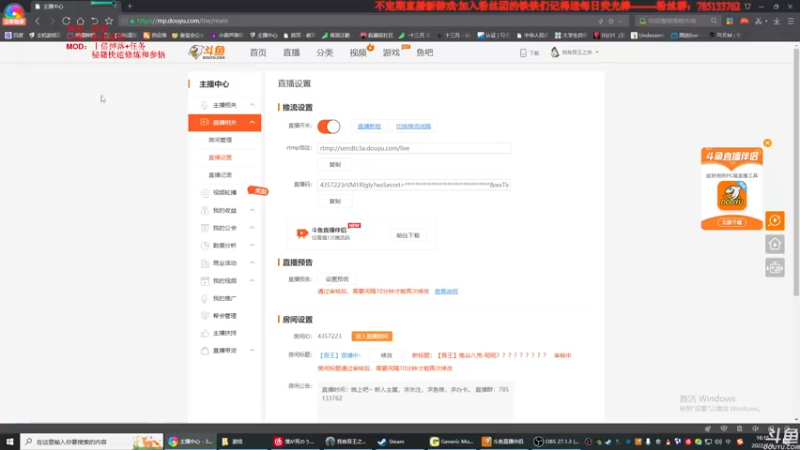Expand the 我的公会 section chevron
This screenshot has height=450, width=800.
(x=252, y=228)
